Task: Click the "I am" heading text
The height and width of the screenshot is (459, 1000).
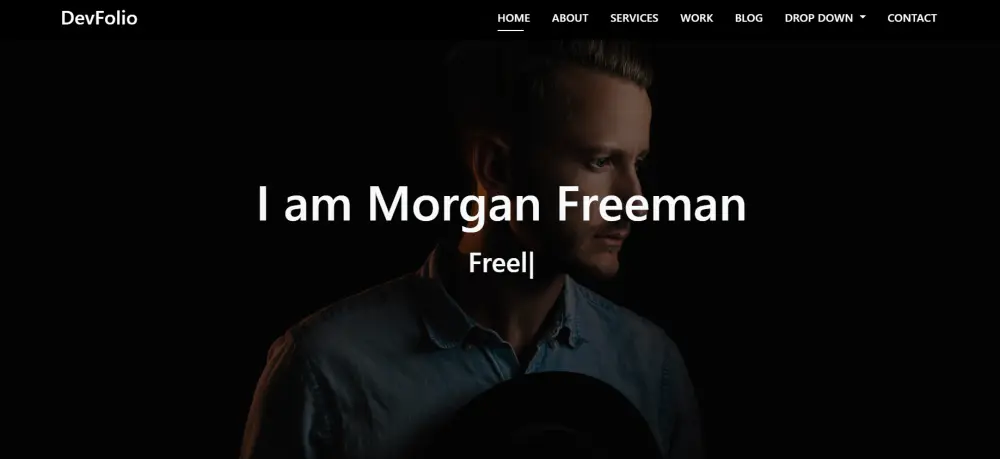Action: 304,204
